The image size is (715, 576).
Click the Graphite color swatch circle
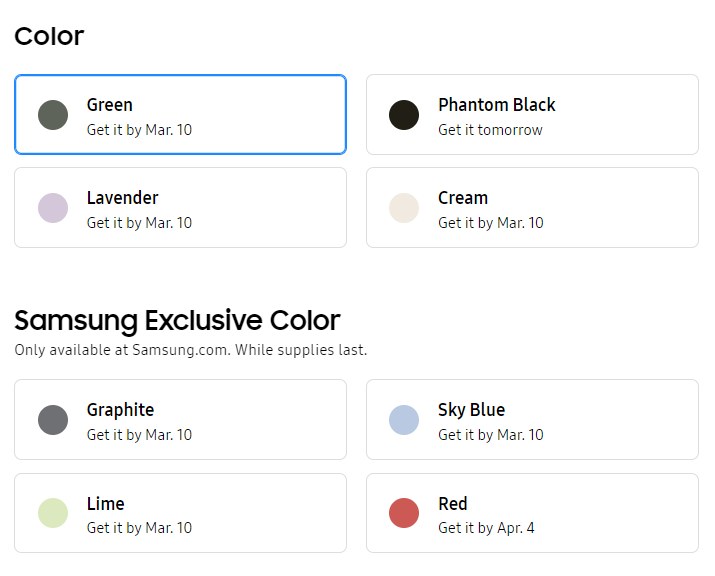[x=53, y=420]
